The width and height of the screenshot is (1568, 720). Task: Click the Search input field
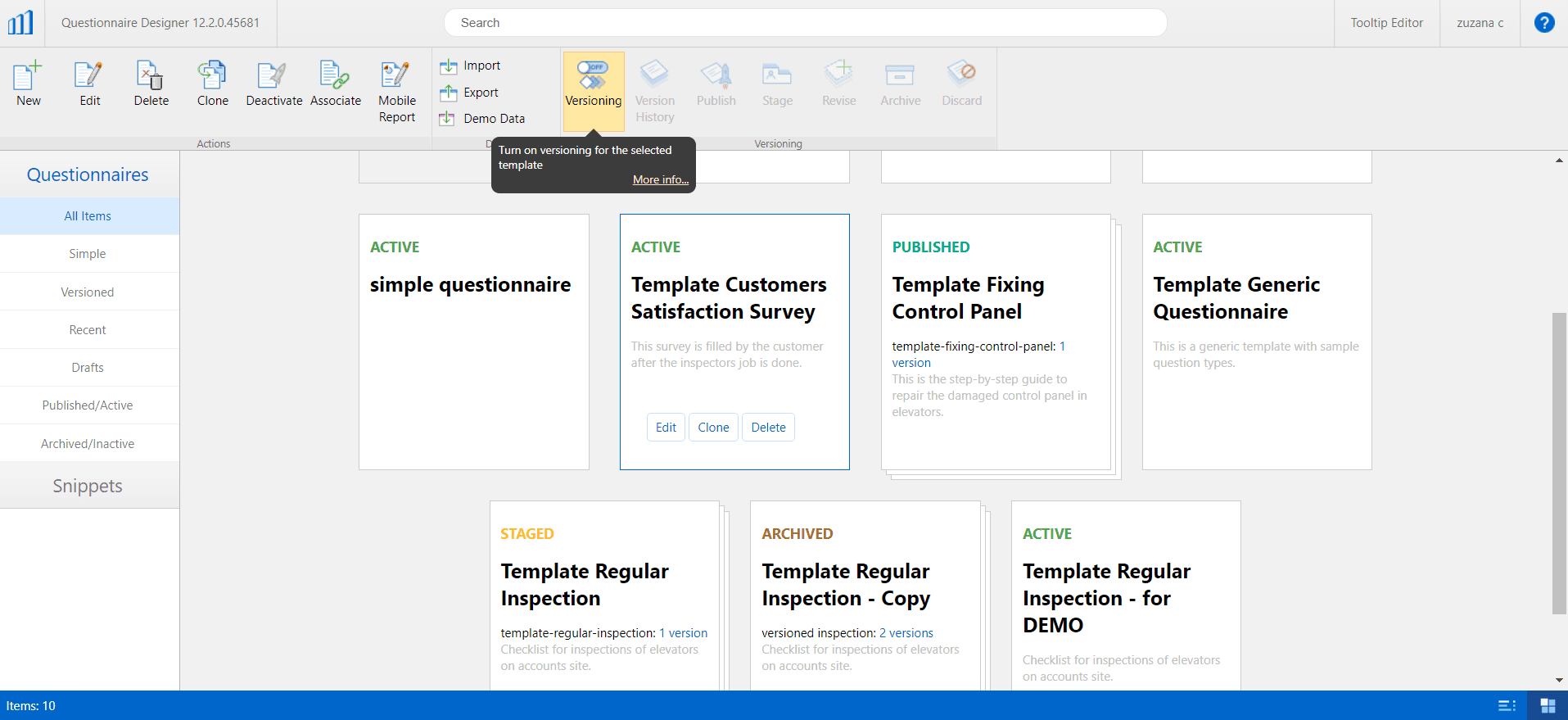[805, 23]
